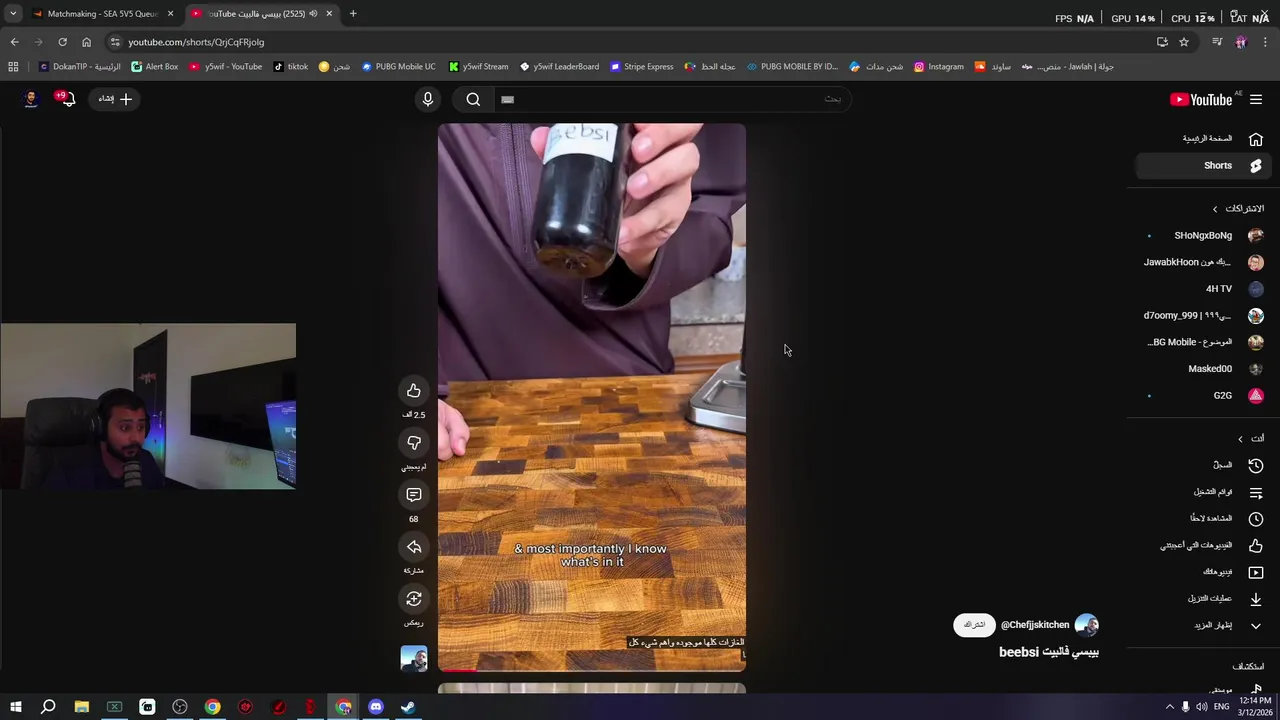Open Discord from the taskbar

[x=376, y=707]
